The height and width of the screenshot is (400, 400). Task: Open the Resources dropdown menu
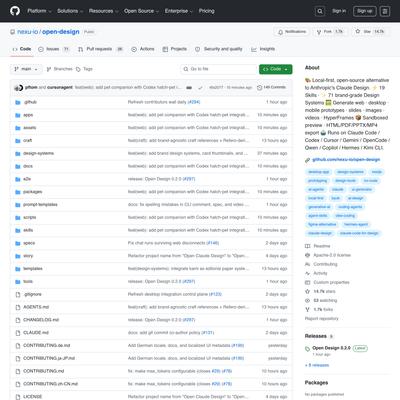[x=103, y=11]
